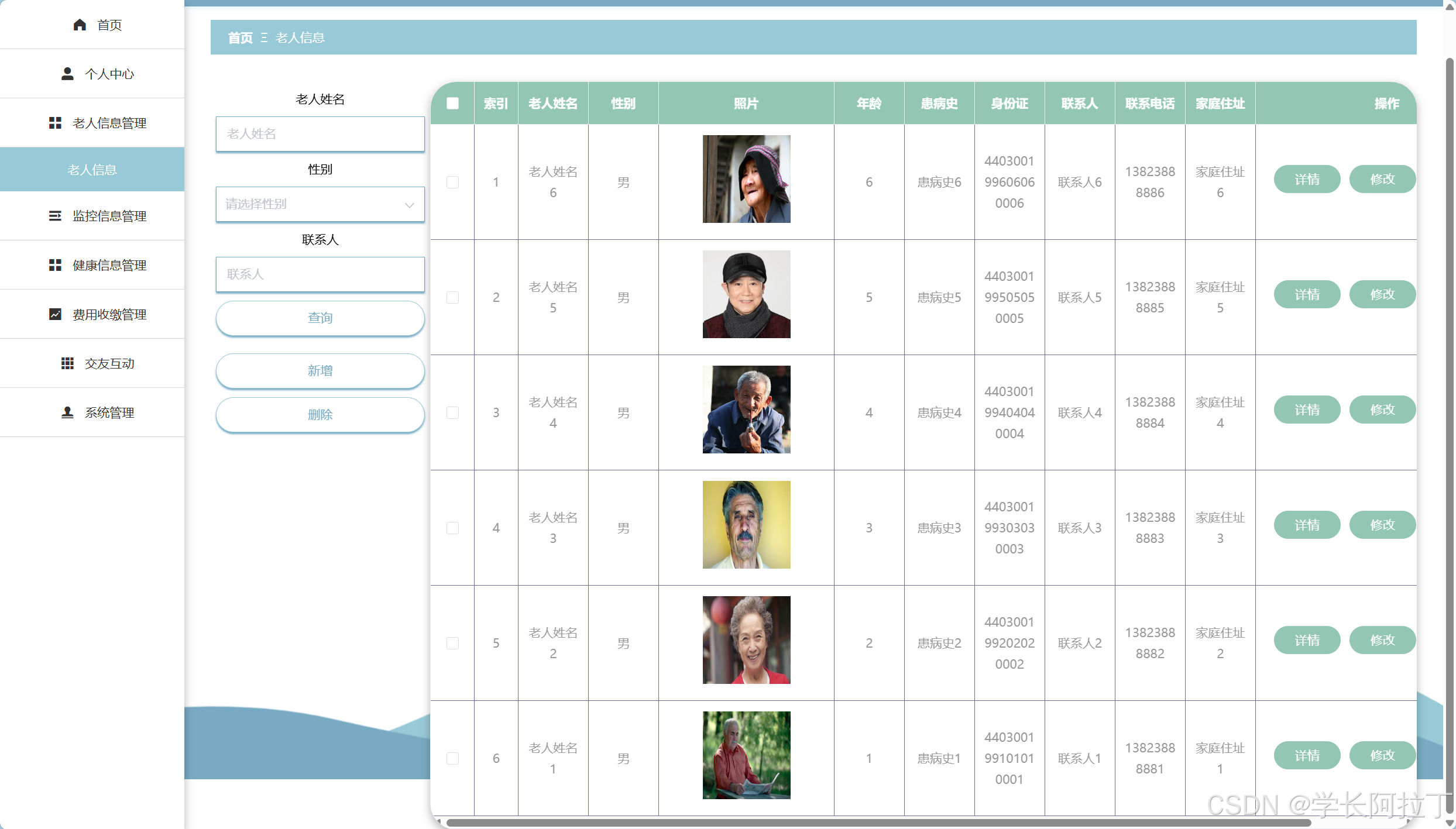Click the grid icon beside 老人信息管理

(55, 123)
